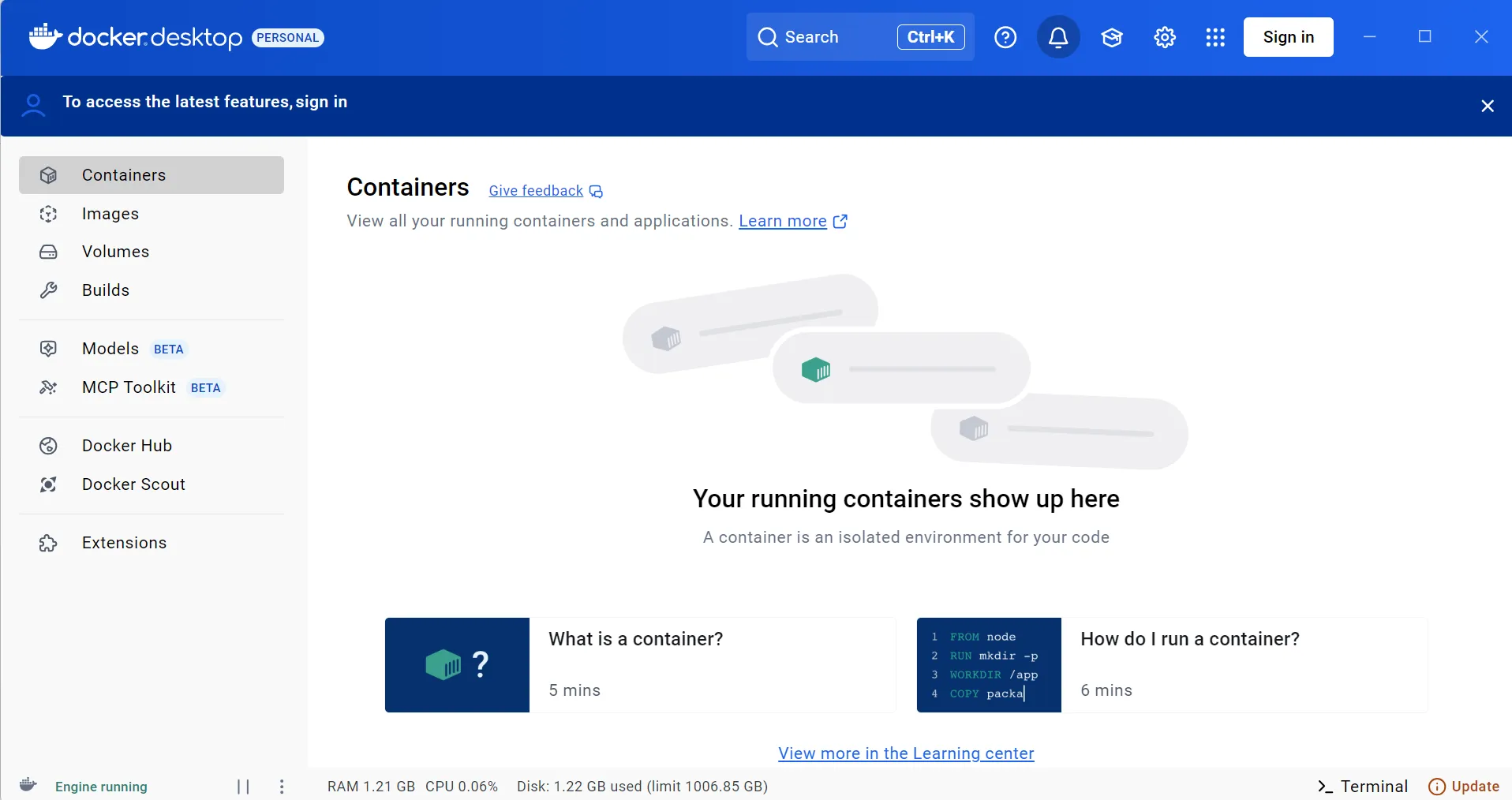Click the Containers sidebar icon
The width and height of the screenshot is (1512, 800).
[48, 175]
